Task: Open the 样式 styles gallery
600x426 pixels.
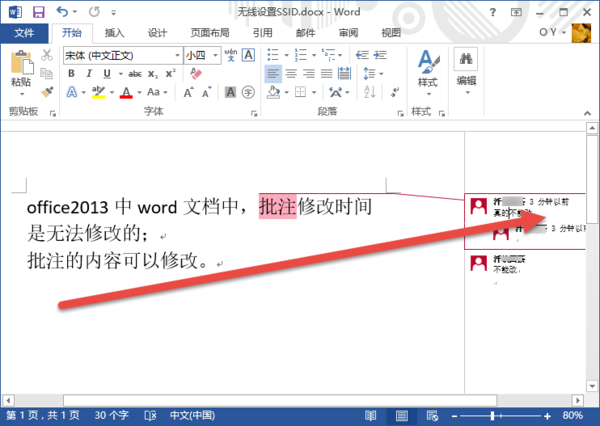Action: [x=428, y=73]
